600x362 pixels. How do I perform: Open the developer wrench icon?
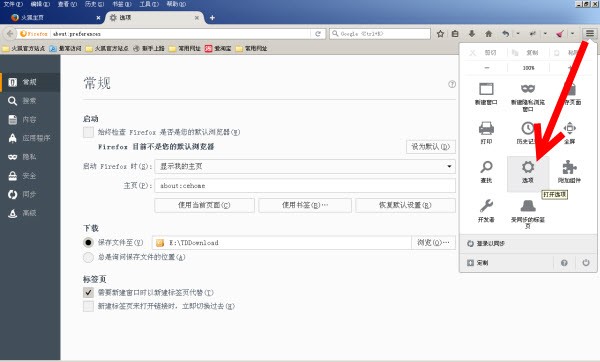pos(486,211)
